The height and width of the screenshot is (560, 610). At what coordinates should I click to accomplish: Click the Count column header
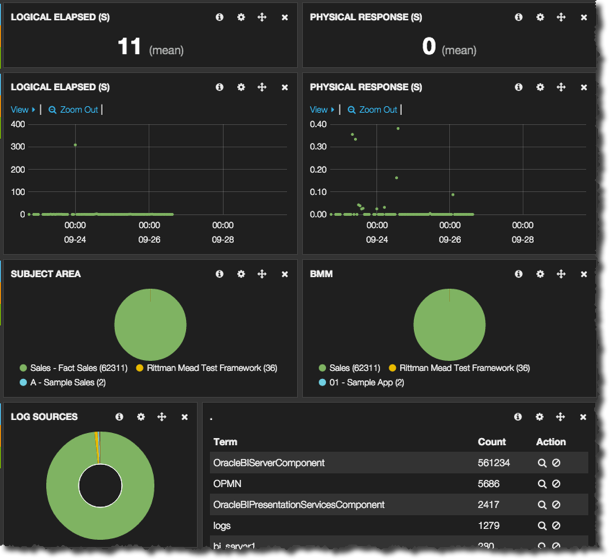[491, 442]
